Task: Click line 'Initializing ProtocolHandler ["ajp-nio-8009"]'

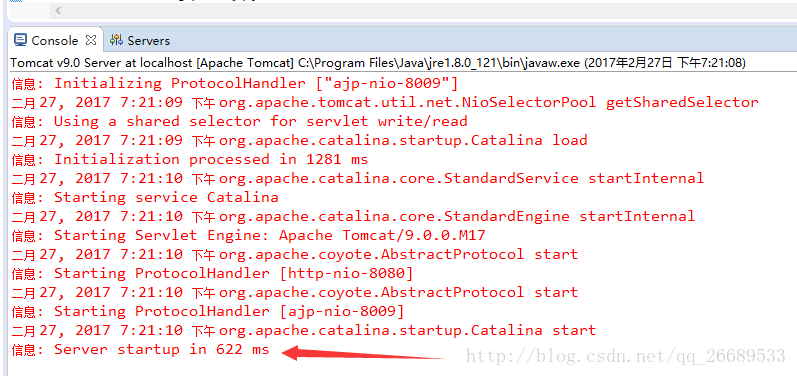Action: pos(235,83)
